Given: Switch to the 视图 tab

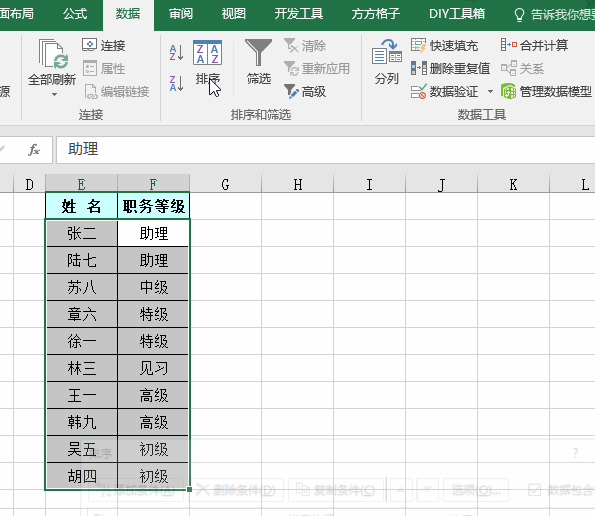Looking at the screenshot, I should pyautogui.click(x=233, y=14).
